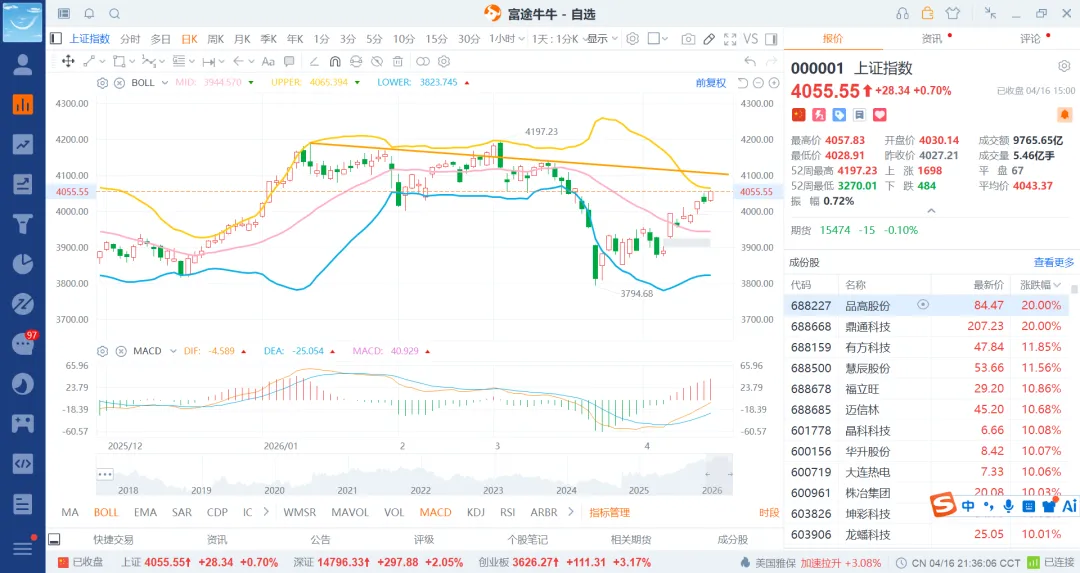The height and width of the screenshot is (573, 1080).
Task: Open the price alert bell icon
Action: (x=1064, y=116)
